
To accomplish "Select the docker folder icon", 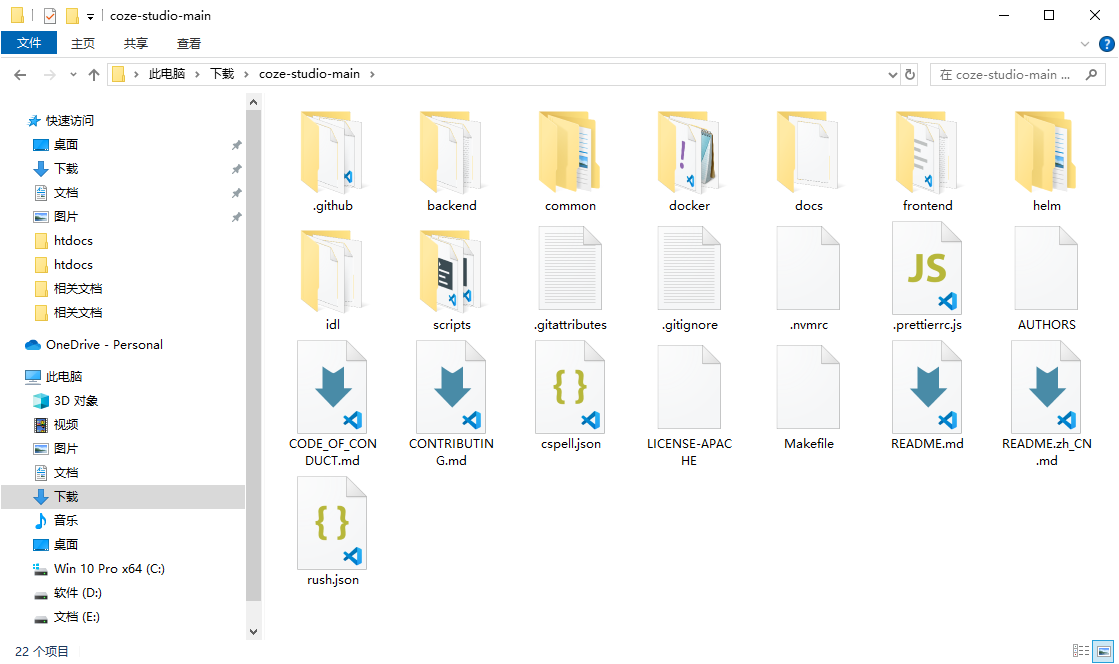I will tap(689, 152).
